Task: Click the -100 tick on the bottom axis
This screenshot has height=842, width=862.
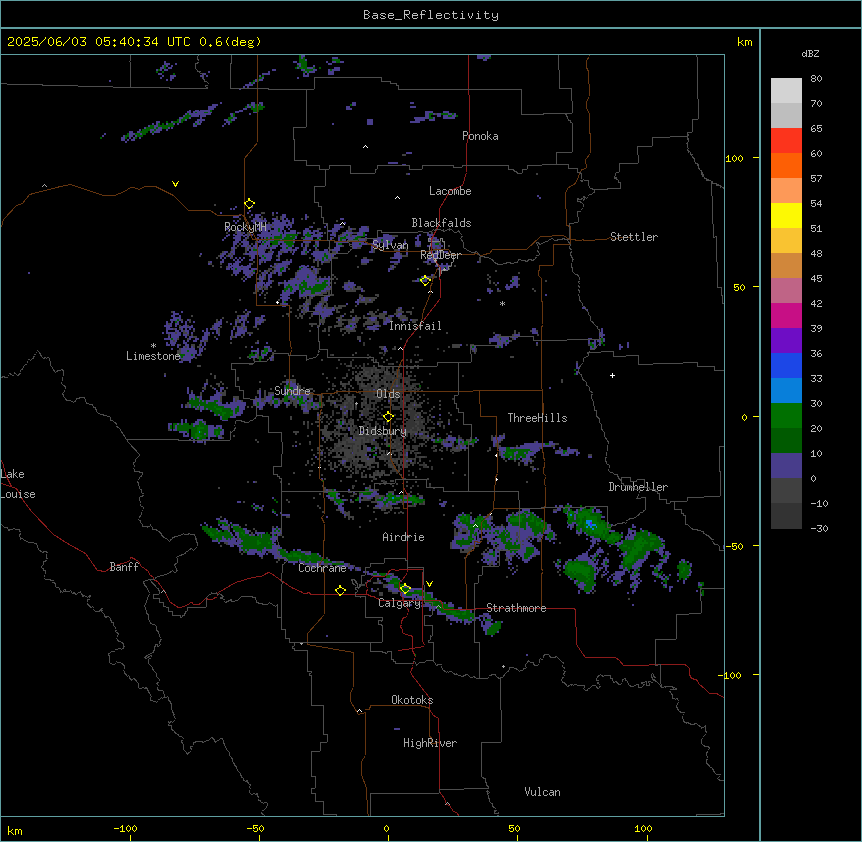Action: click(x=125, y=829)
